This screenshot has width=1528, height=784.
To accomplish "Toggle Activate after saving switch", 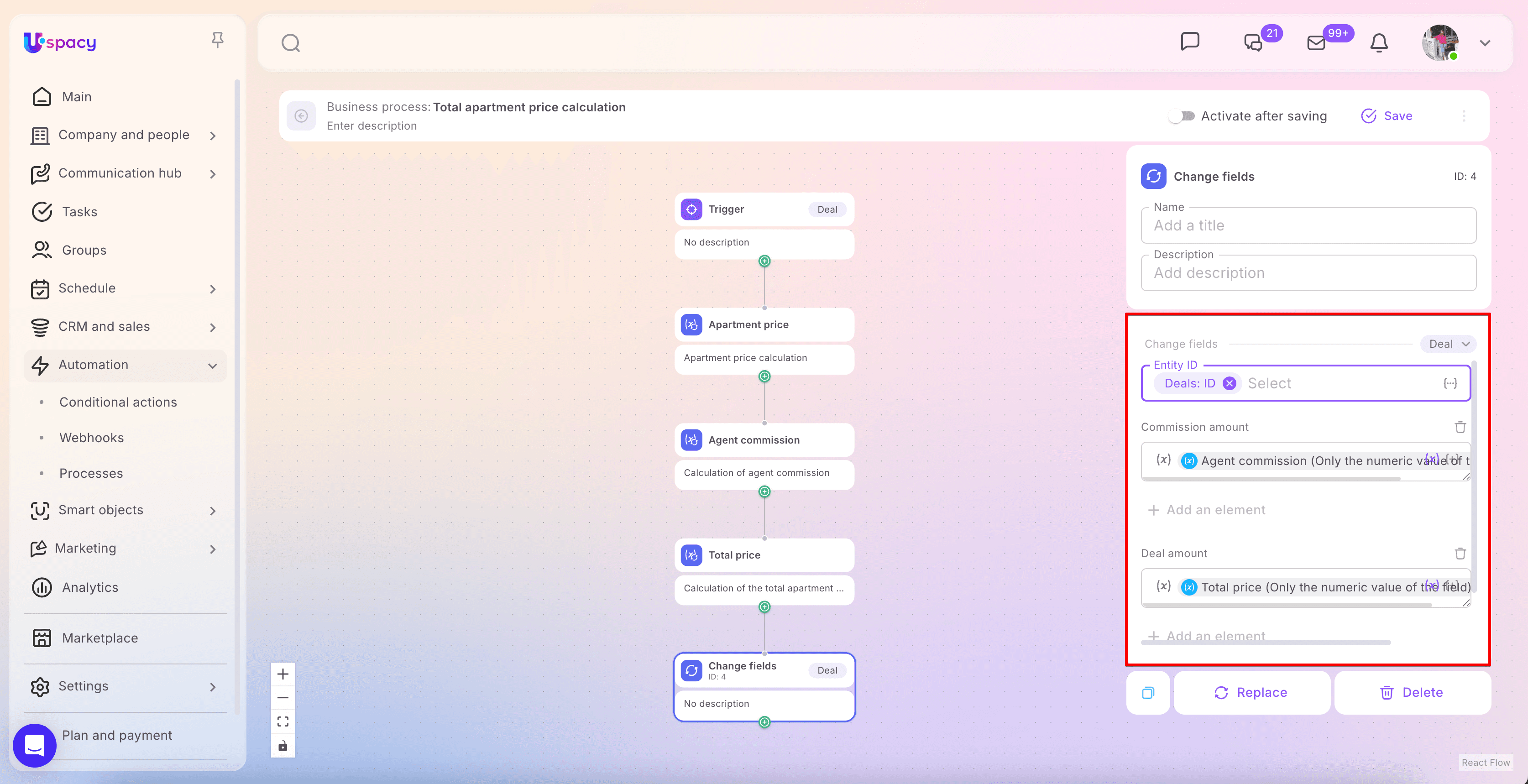I will click(x=1182, y=115).
